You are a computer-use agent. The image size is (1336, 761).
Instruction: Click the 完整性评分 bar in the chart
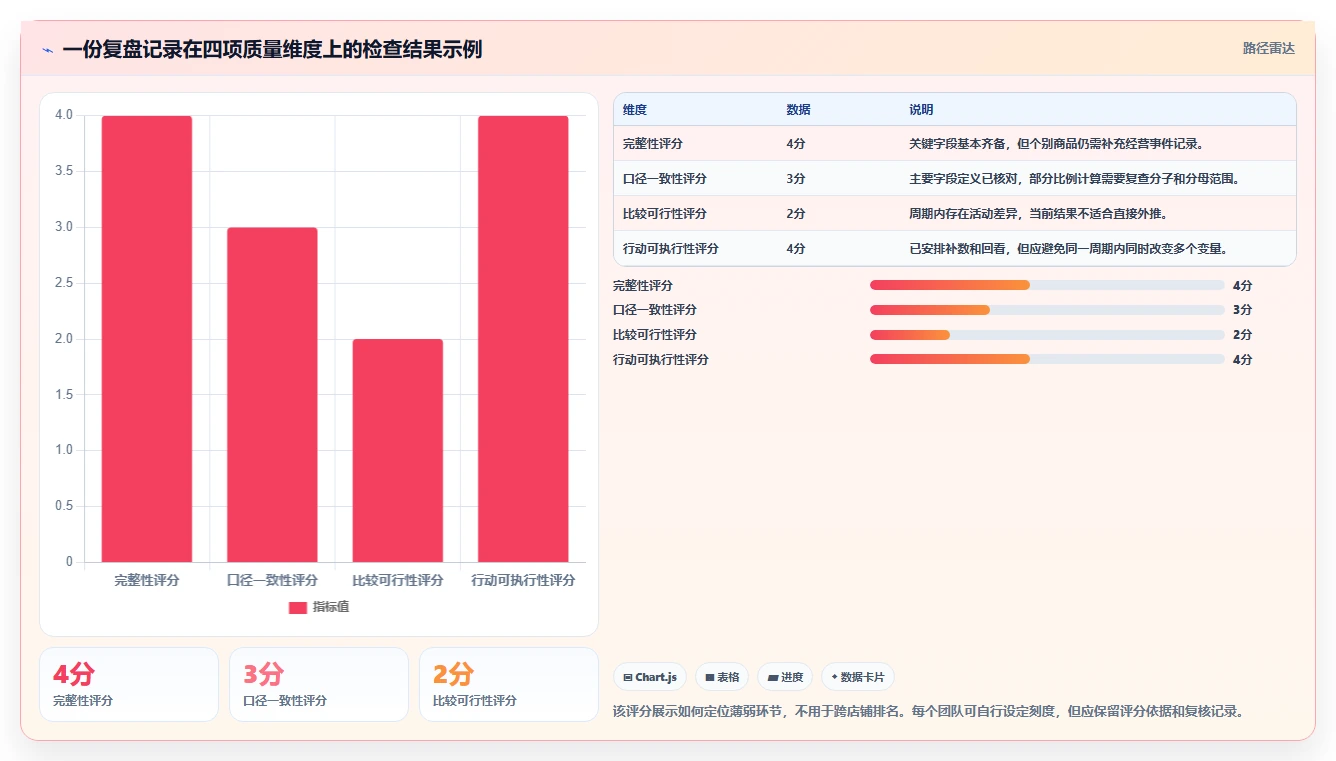[x=147, y=339]
